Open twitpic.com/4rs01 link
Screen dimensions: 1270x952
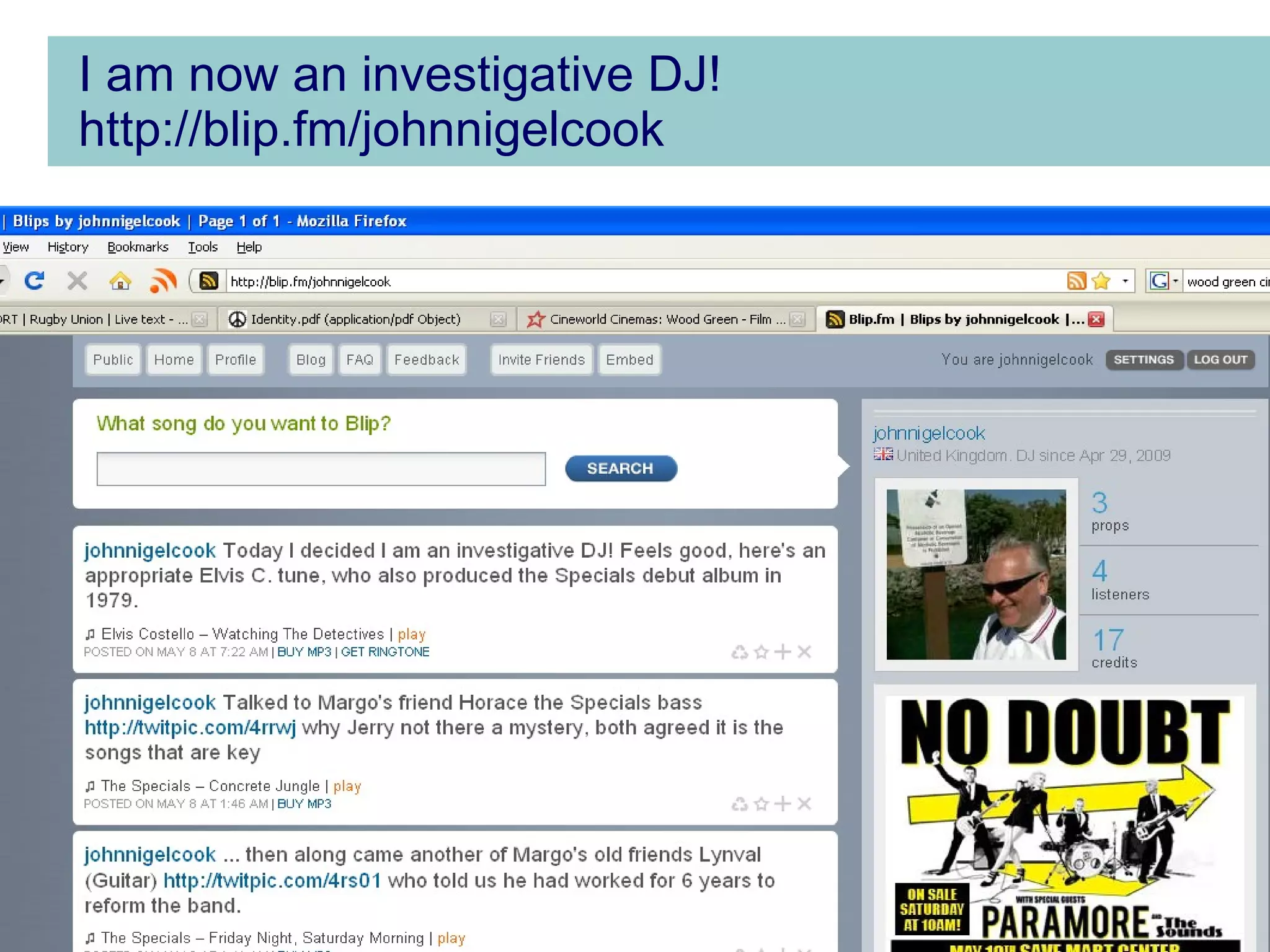pos(272,881)
